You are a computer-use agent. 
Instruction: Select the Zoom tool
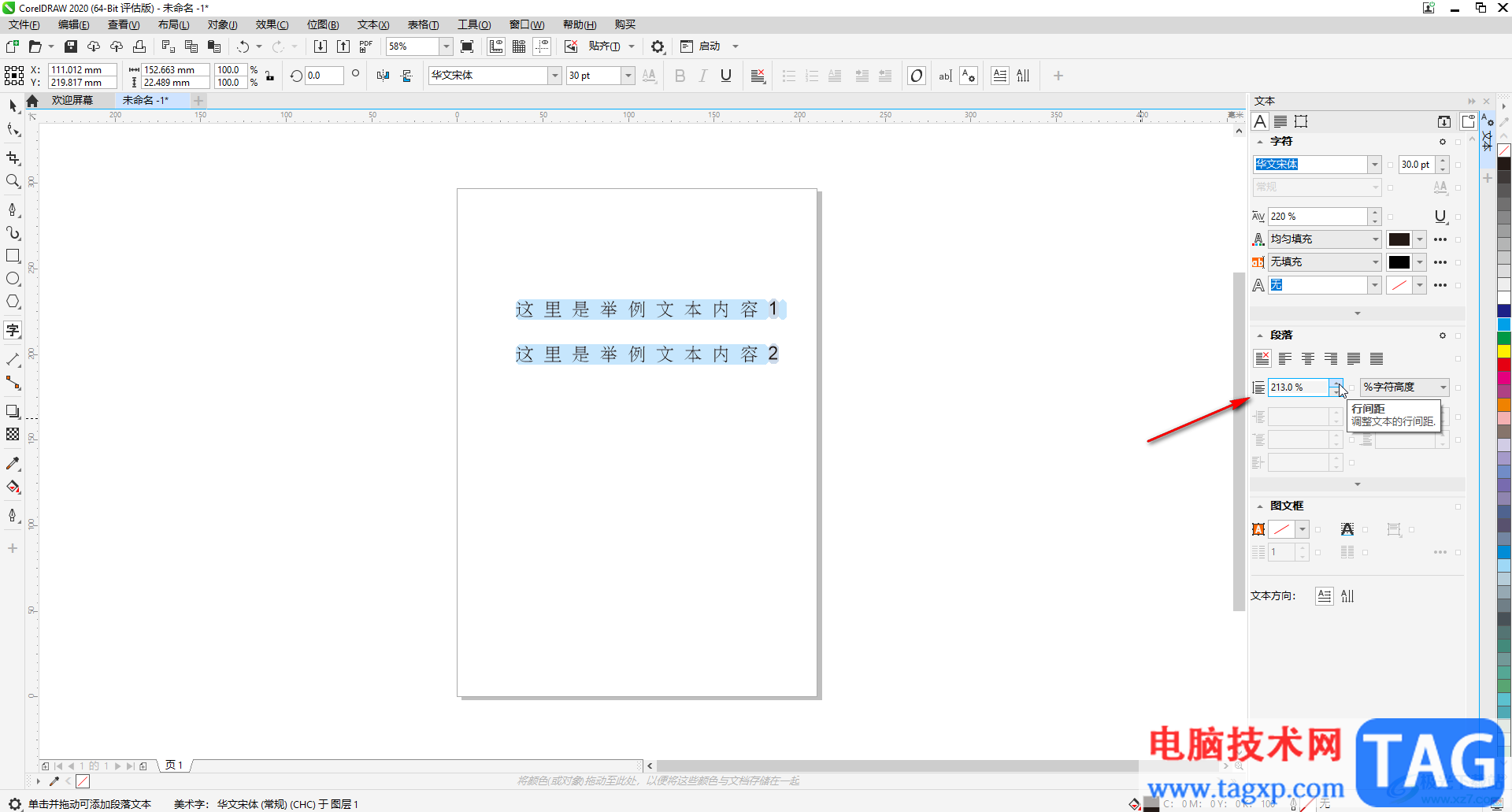tap(13, 181)
